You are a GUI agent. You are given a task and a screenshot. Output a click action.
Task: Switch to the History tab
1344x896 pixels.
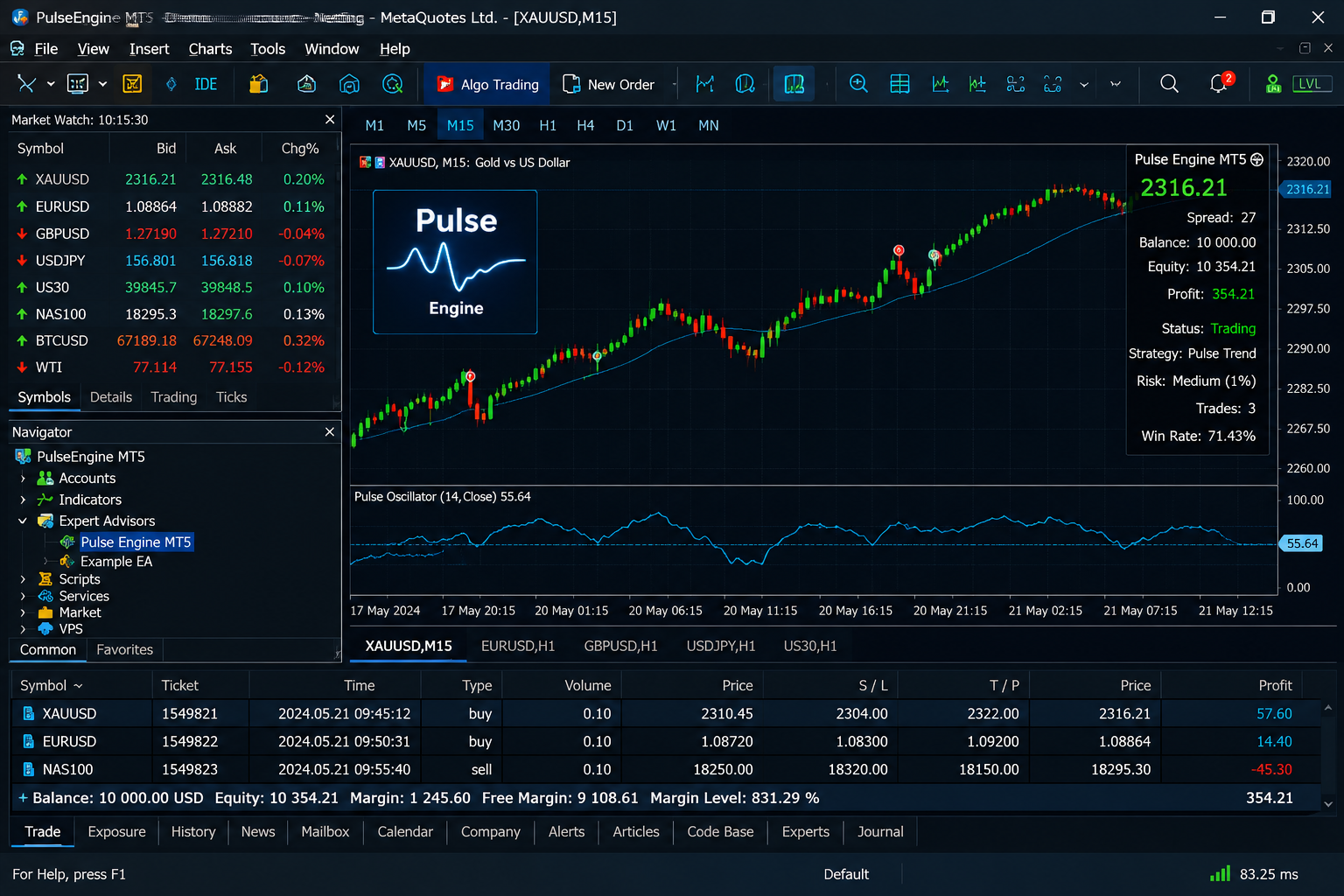click(193, 832)
